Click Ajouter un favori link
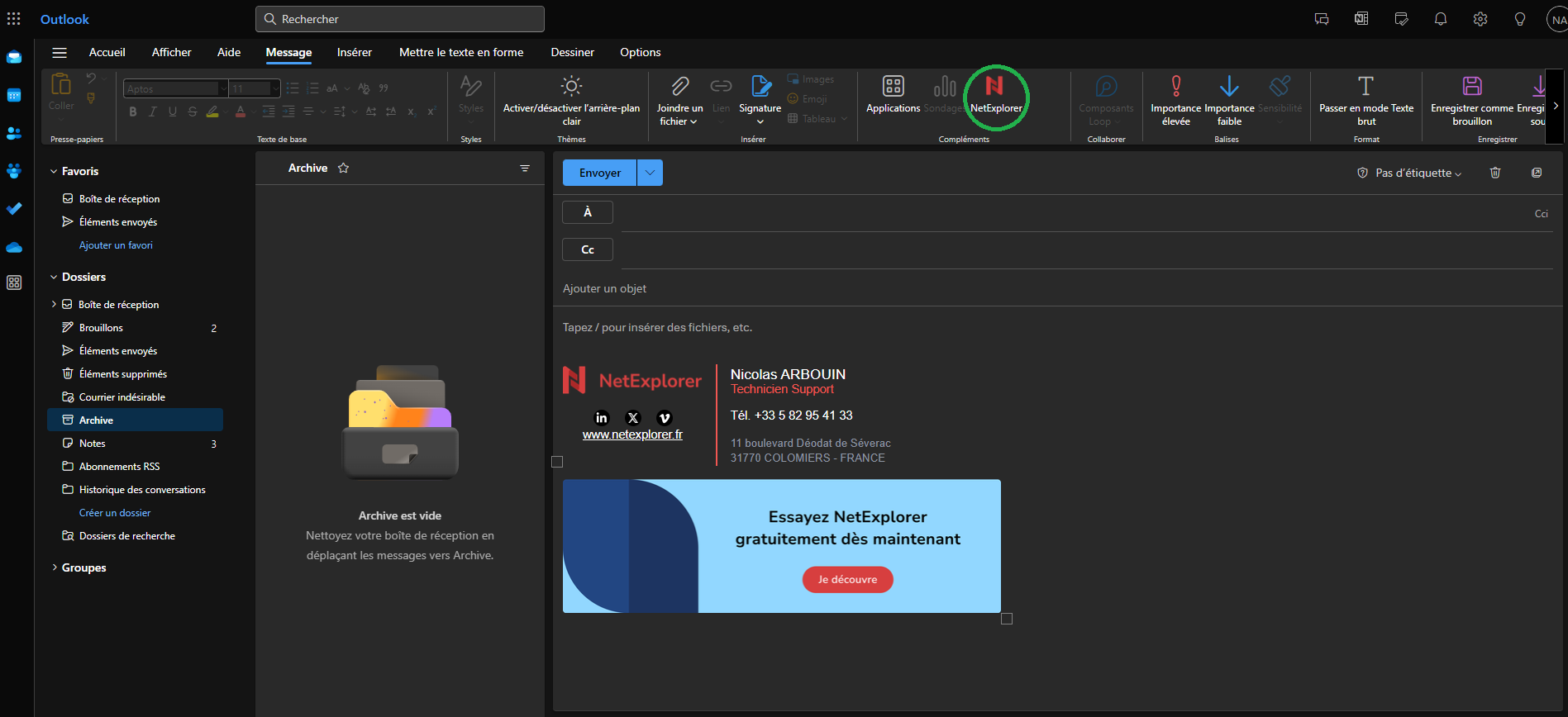1568x717 pixels. 116,245
